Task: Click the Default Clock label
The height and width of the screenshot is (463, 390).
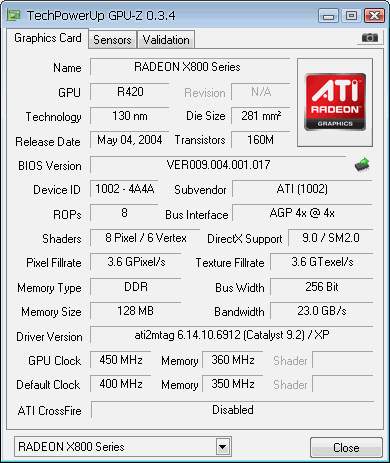Action: pos(48,385)
